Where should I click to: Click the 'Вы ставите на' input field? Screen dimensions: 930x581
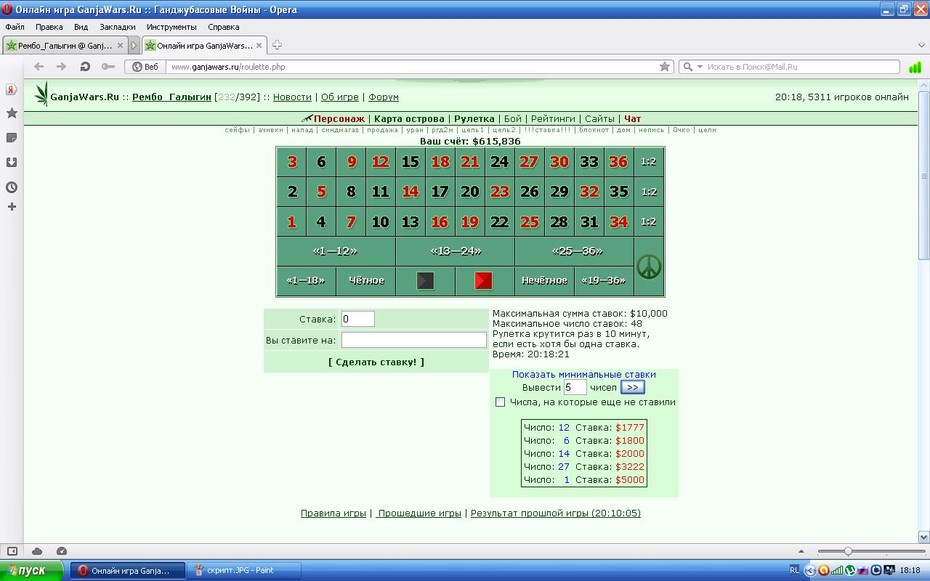[414, 340]
